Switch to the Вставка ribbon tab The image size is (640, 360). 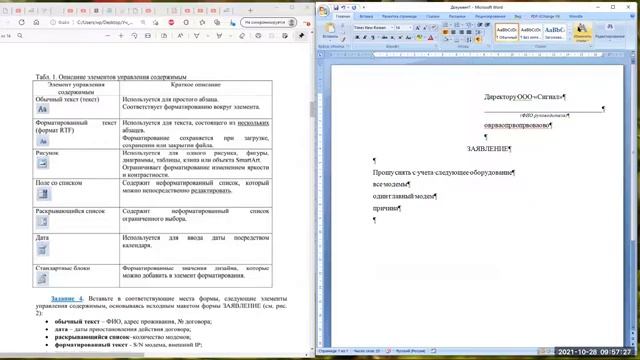366,16
